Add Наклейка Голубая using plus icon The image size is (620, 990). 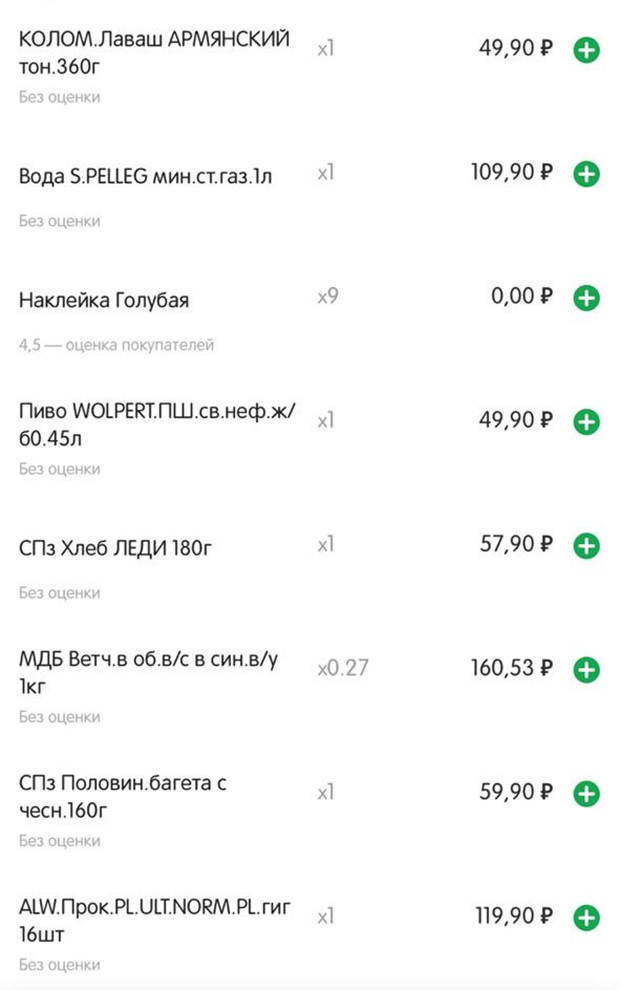pos(586,298)
